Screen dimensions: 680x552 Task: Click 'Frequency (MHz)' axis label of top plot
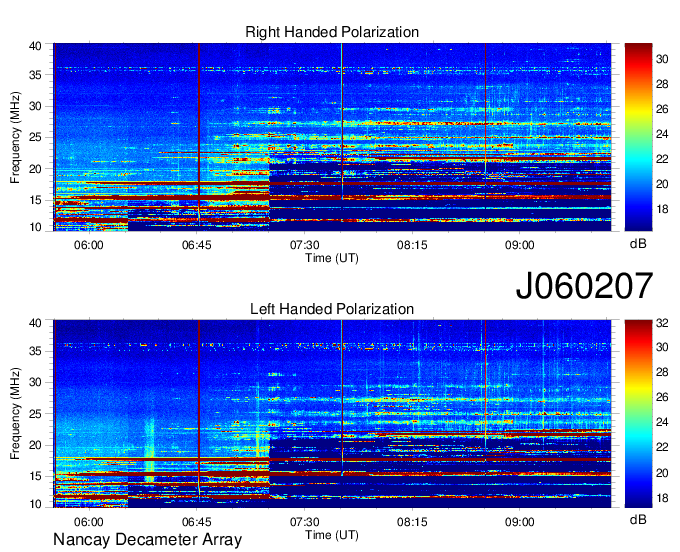(15, 137)
